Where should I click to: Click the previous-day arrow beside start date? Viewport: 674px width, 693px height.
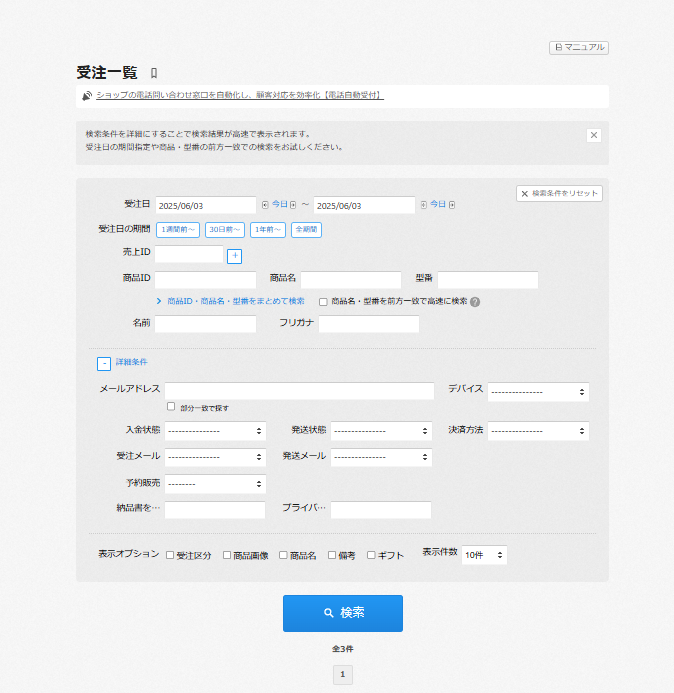pos(265,205)
